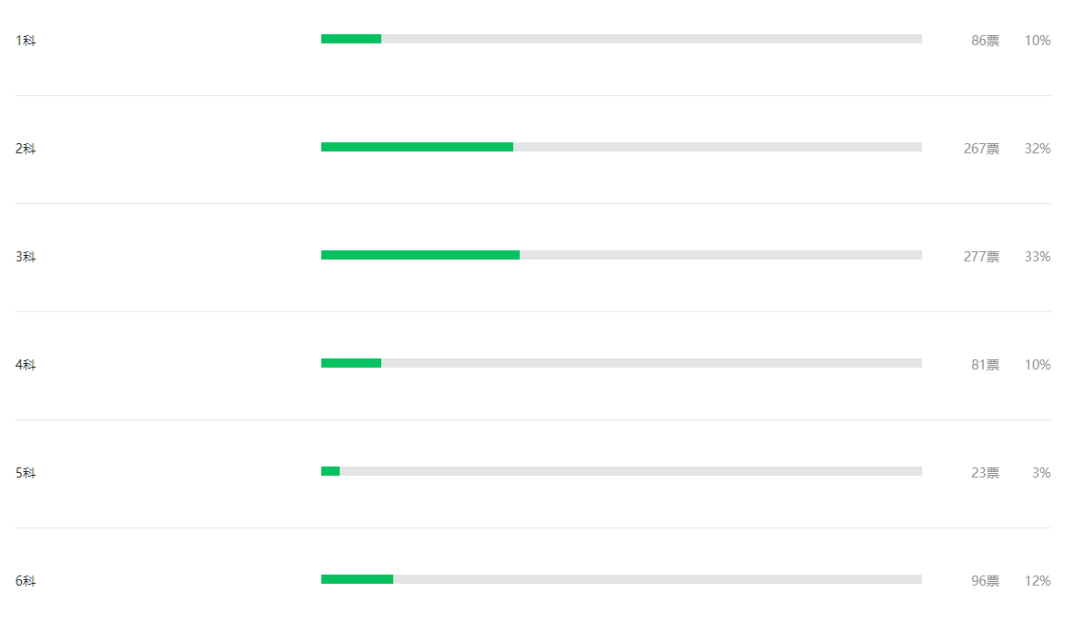The height and width of the screenshot is (630, 1080).
Task: Select the 23票 vote count
Action: click(985, 473)
